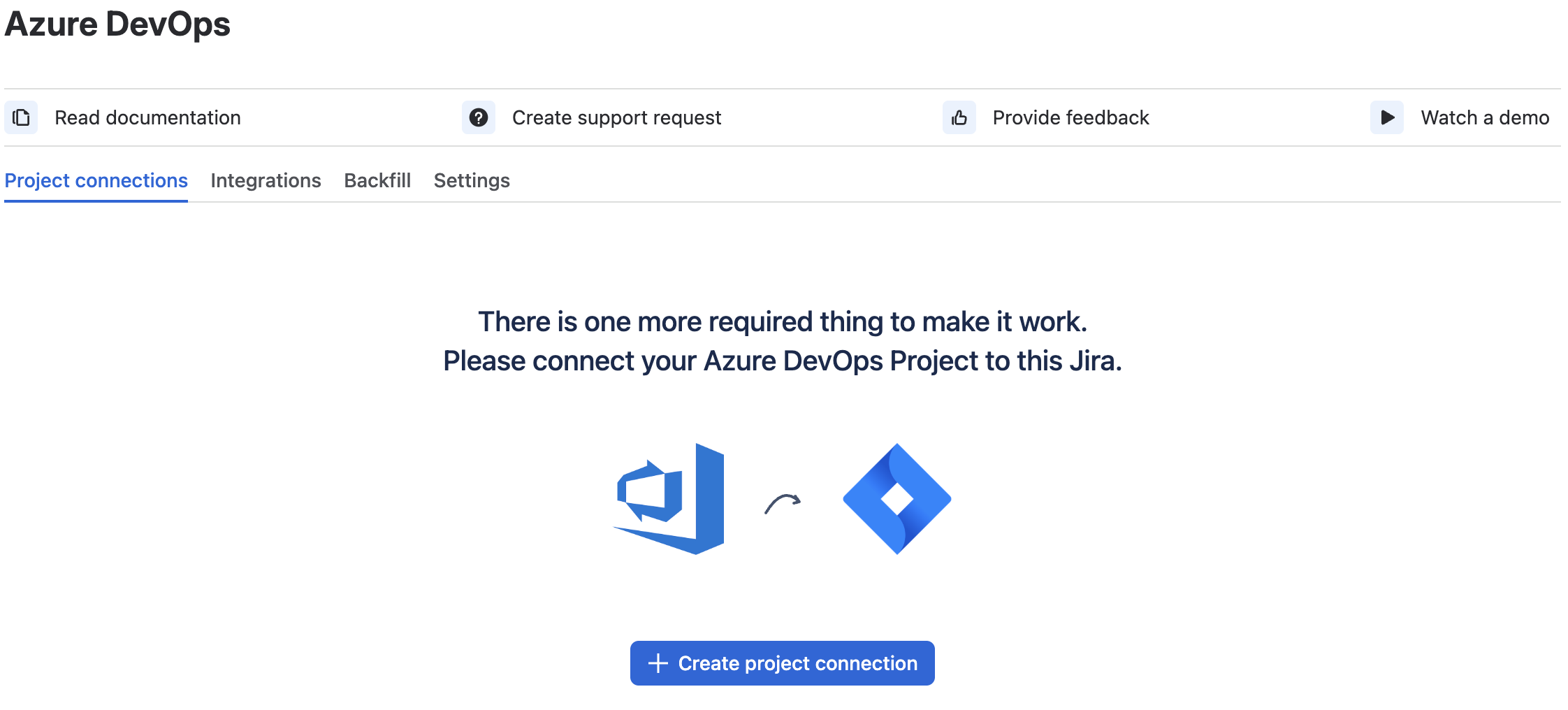The image size is (1568, 710).
Task: Switch to the Integrations tab
Action: pos(266,180)
